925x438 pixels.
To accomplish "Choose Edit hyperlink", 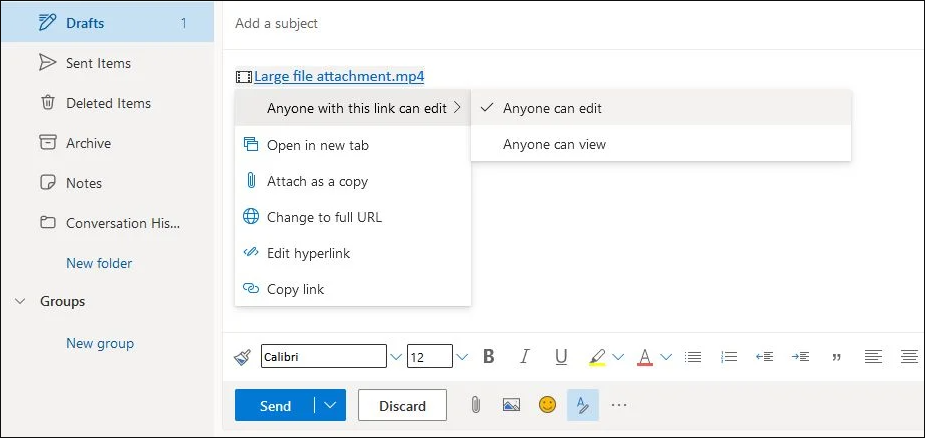I will [x=353, y=253].
